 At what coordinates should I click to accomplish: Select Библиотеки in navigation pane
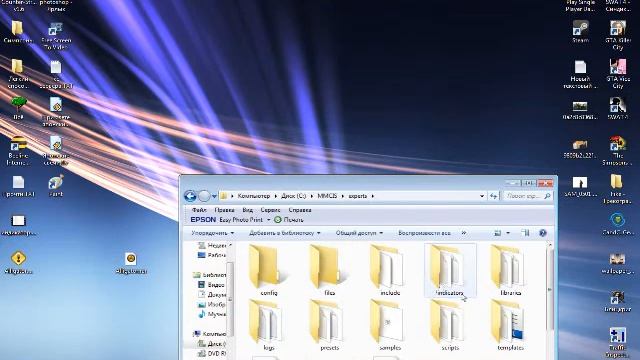click(209, 275)
